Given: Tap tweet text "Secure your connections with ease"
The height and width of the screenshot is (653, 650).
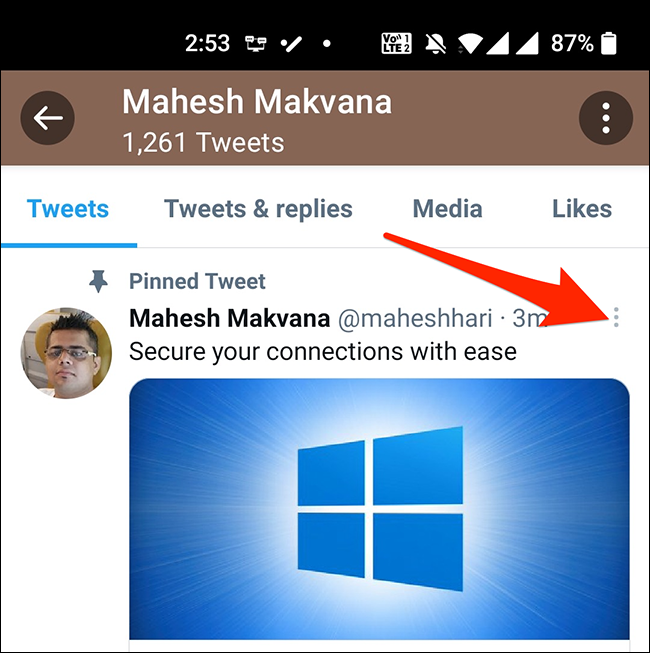Looking at the screenshot, I should coord(323,352).
